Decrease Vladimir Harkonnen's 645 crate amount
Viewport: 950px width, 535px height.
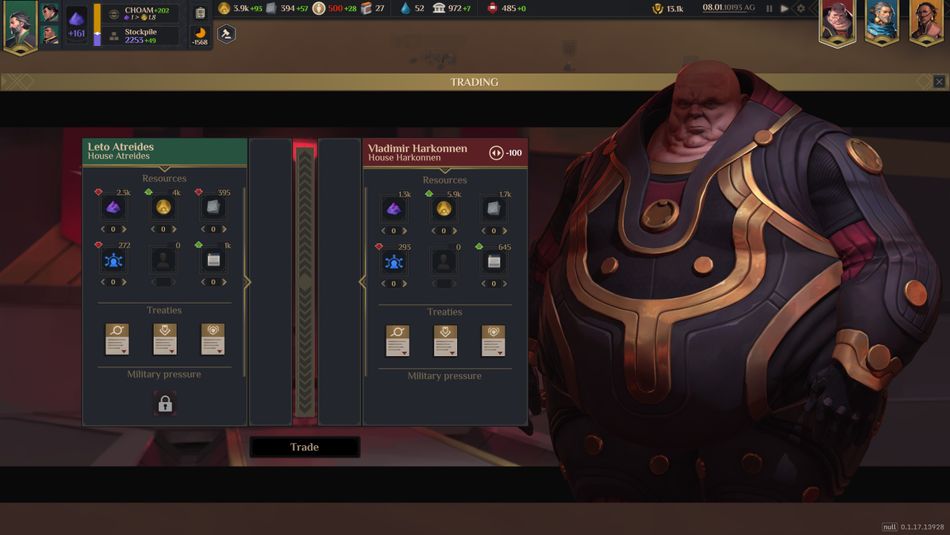click(x=483, y=284)
